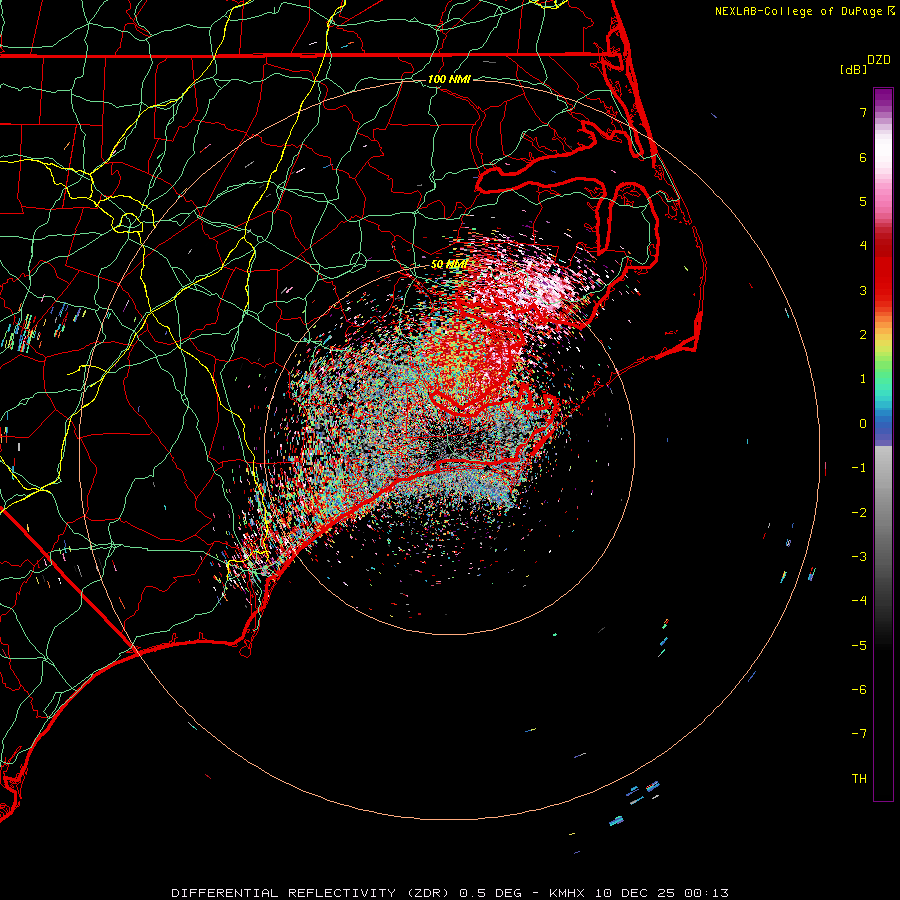The height and width of the screenshot is (900, 900).
Task: Click the '50 NMI' range ring label
Action: (x=449, y=264)
